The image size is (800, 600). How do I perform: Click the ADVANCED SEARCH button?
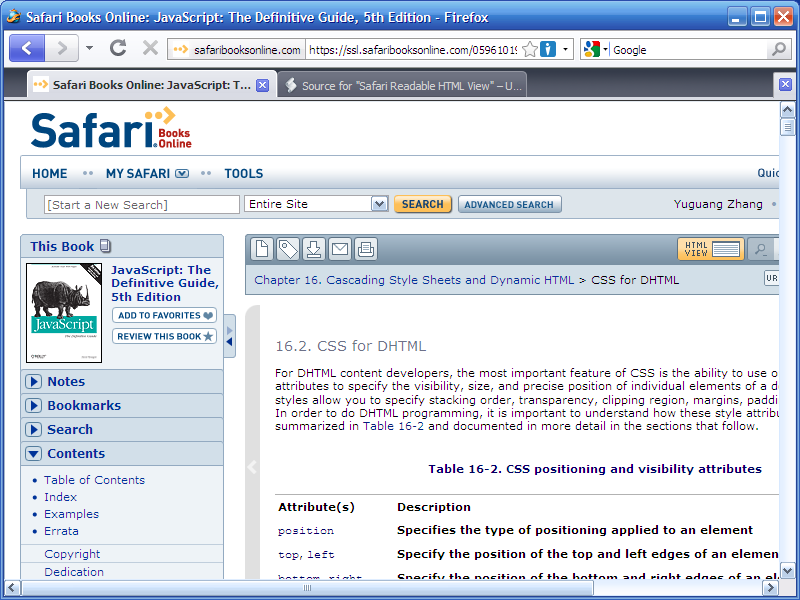pyautogui.click(x=509, y=204)
